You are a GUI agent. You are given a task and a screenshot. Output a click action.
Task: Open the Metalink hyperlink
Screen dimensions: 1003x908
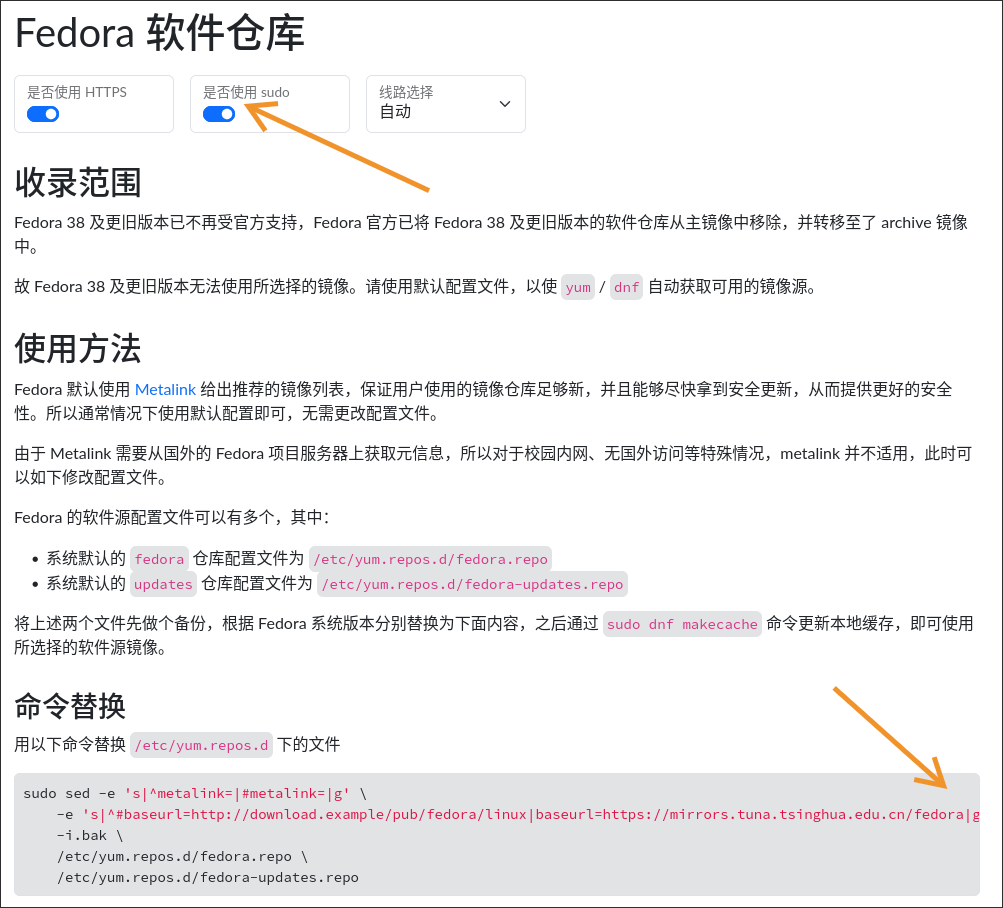[165, 389]
